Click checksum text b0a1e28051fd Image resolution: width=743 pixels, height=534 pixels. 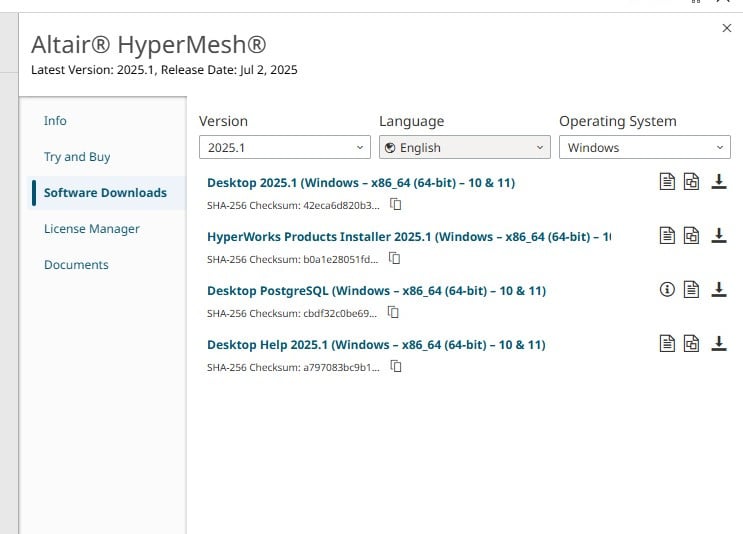click(341, 260)
